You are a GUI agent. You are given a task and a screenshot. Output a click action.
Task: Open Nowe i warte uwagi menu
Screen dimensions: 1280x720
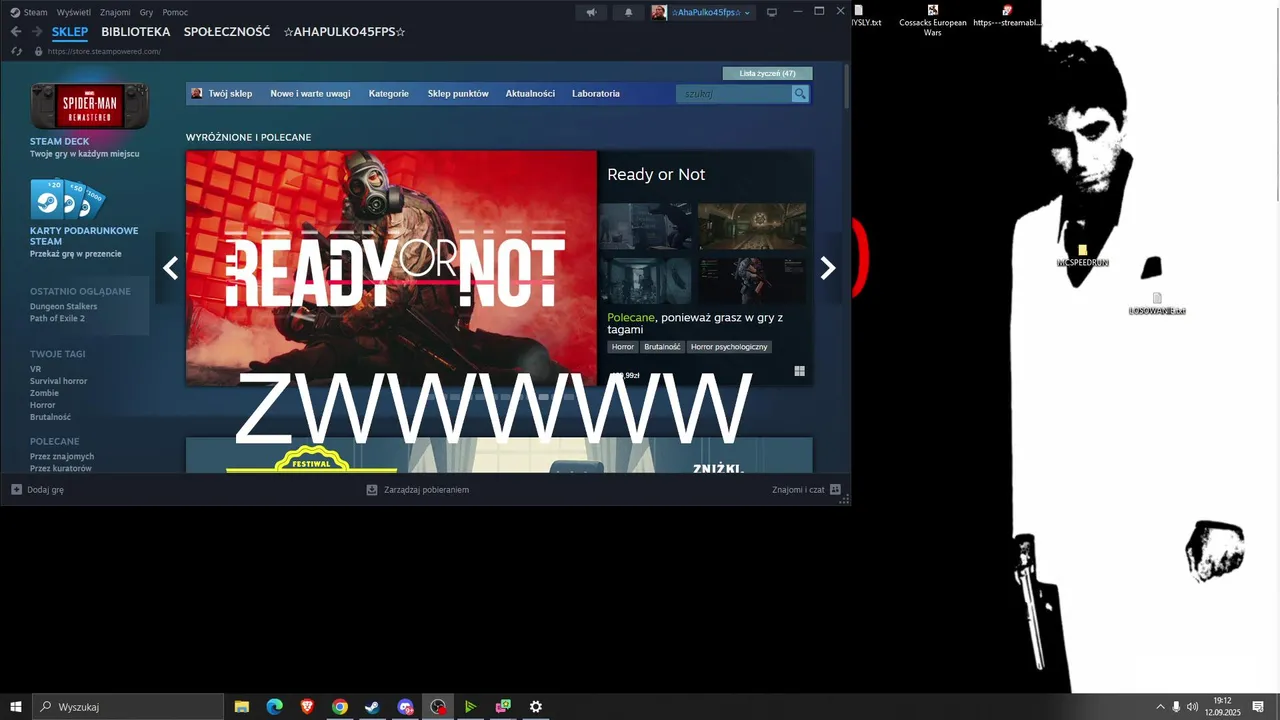pos(310,93)
